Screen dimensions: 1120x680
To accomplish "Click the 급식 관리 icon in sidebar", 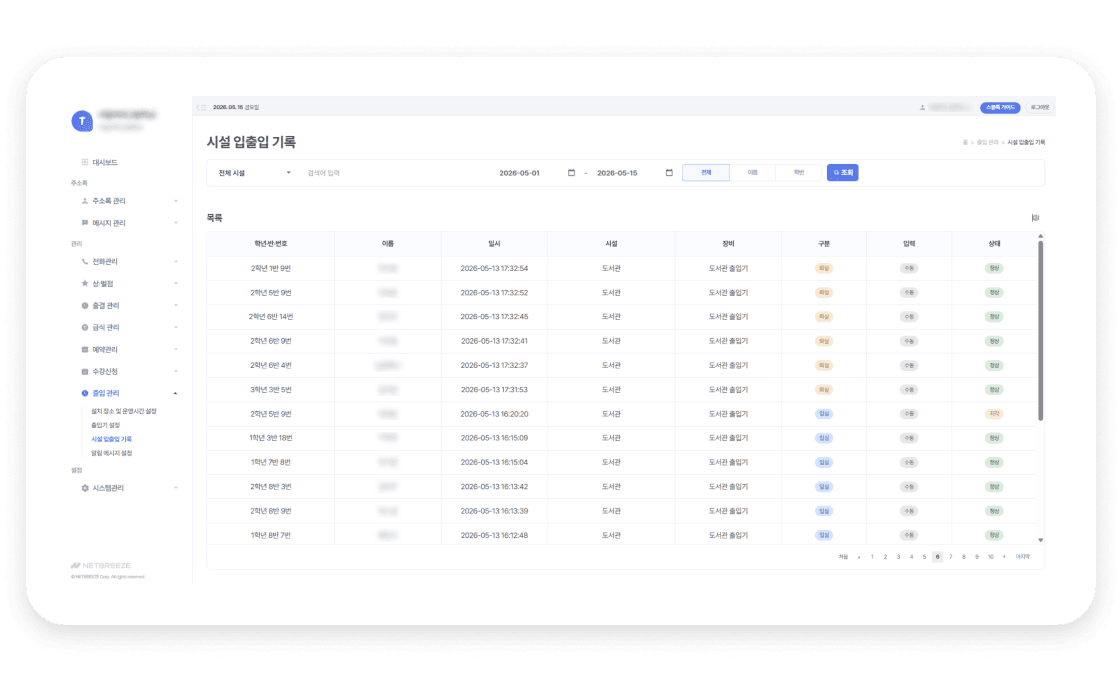I will (x=85, y=327).
